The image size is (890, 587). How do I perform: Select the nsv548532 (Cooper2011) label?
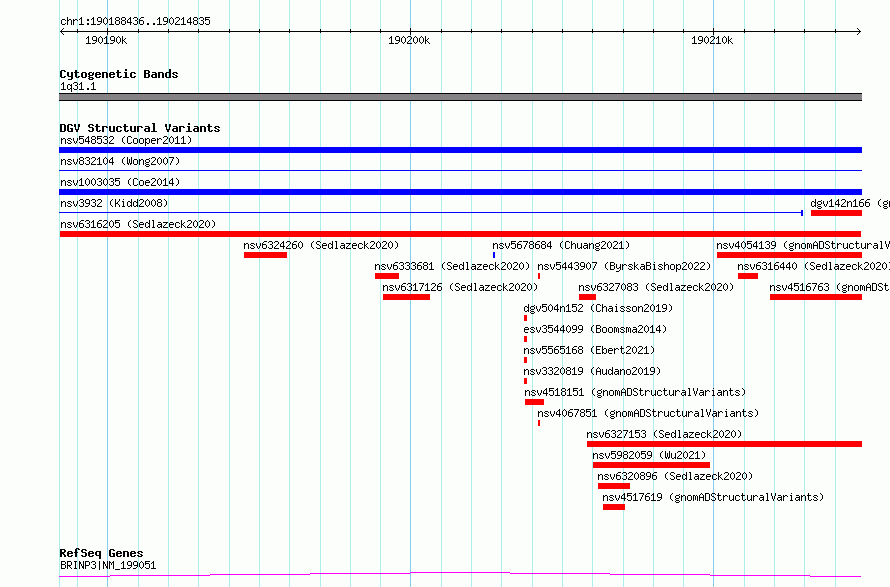[x=126, y=140]
